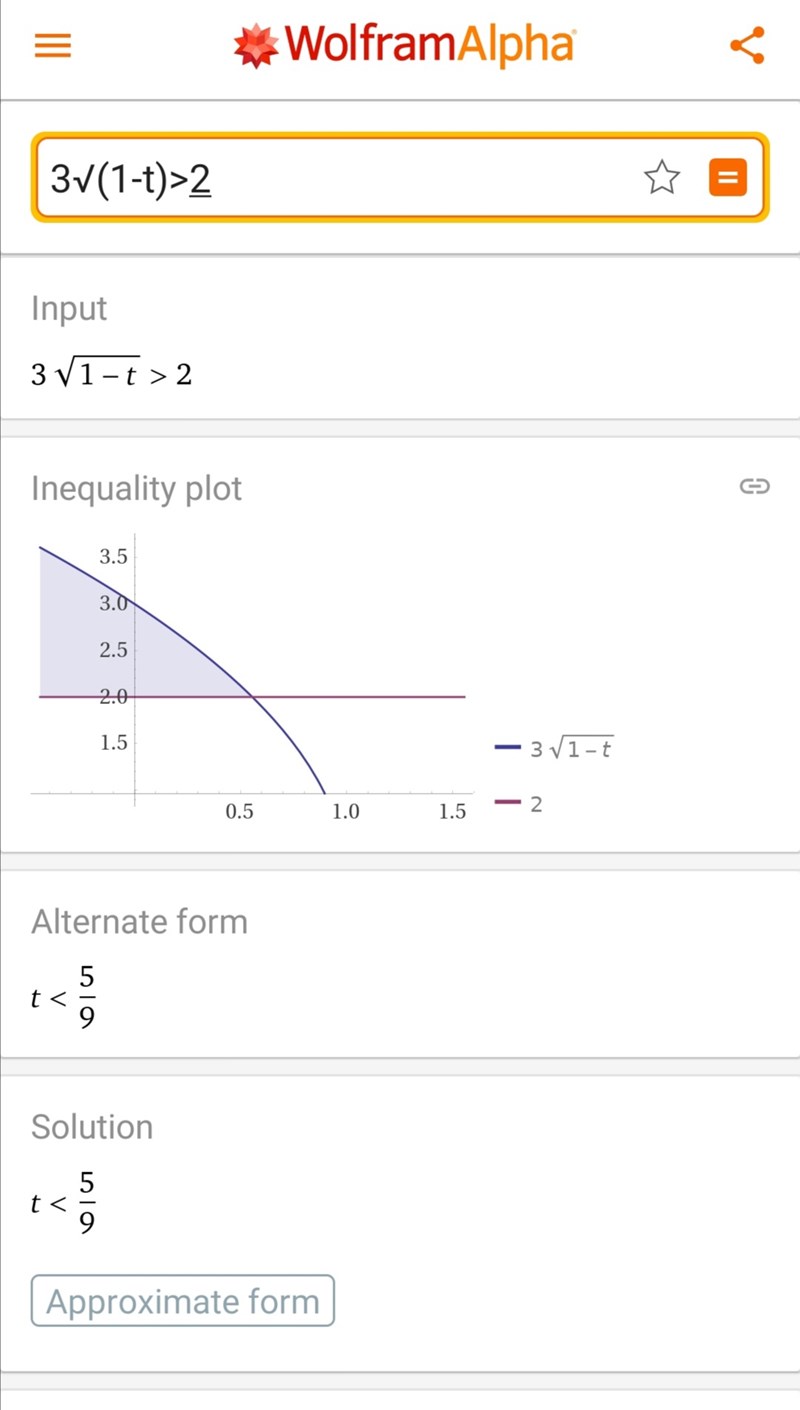Select the Solution result t < 5/9
800x1410 pixels.
tap(65, 1201)
